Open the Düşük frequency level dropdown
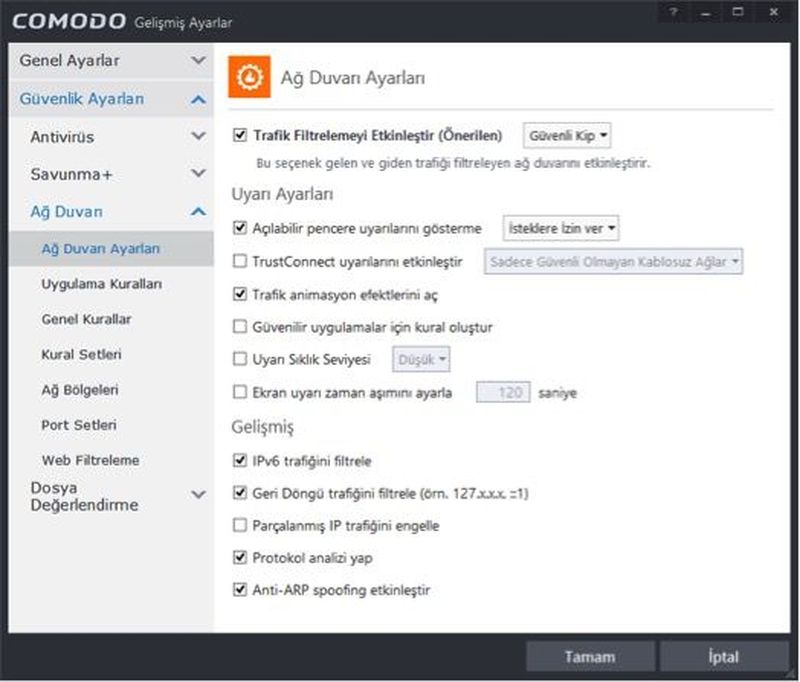The image size is (800, 682). coord(423,358)
